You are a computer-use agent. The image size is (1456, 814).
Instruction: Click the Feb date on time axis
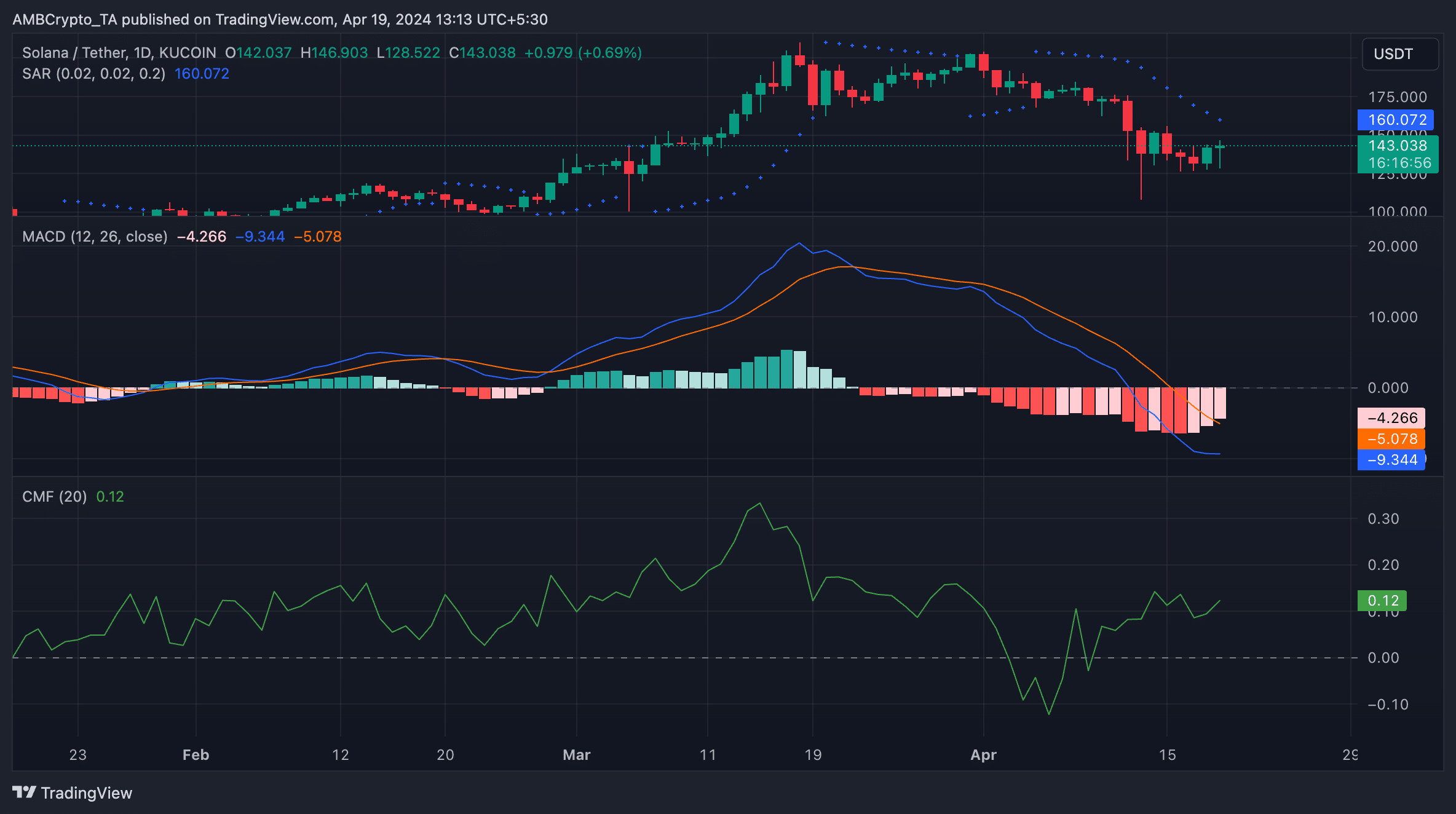pyautogui.click(x=196, y=755)
